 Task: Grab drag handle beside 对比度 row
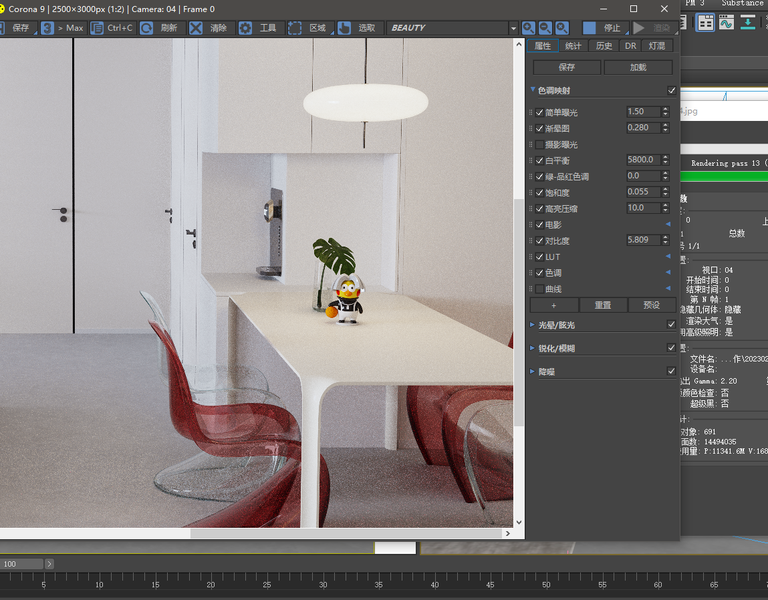[x=531, y=240]
